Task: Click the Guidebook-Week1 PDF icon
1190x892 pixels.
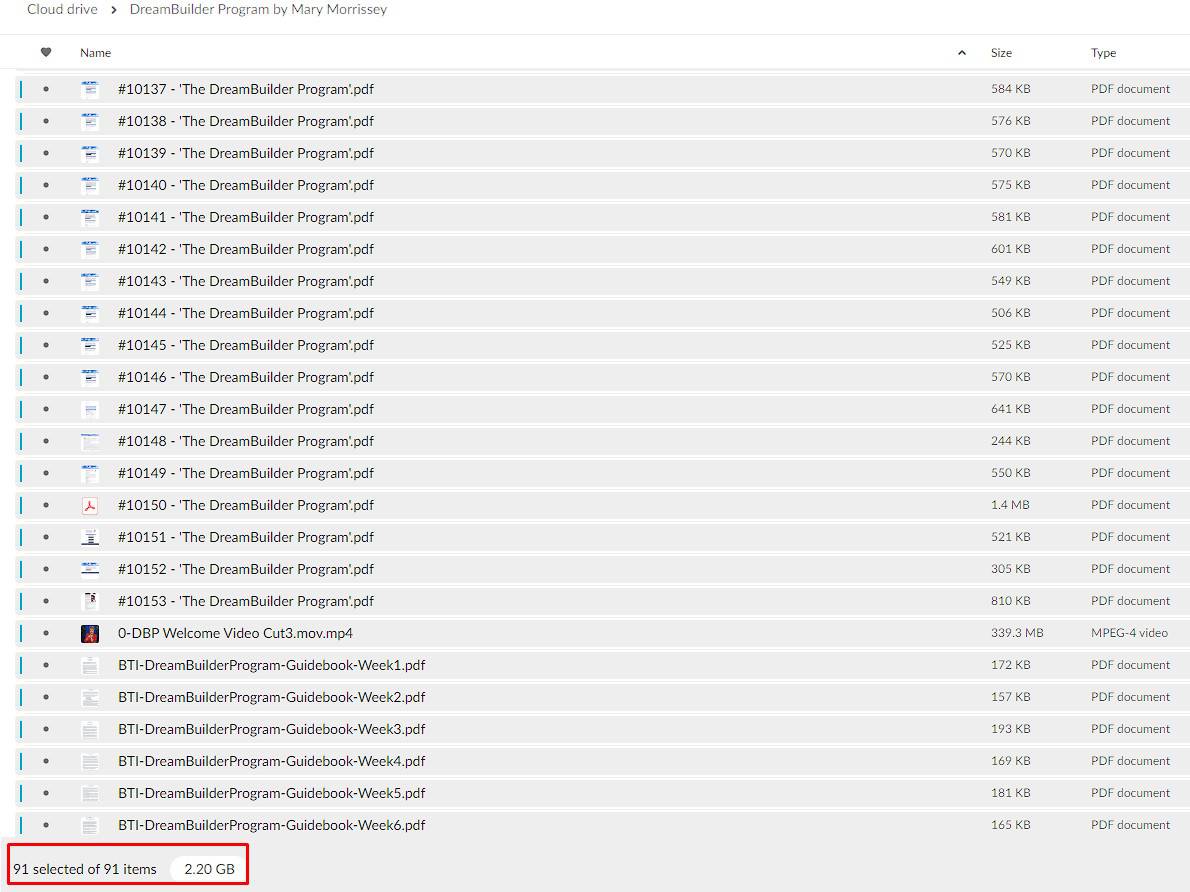Action: click(x=90, y=665)
